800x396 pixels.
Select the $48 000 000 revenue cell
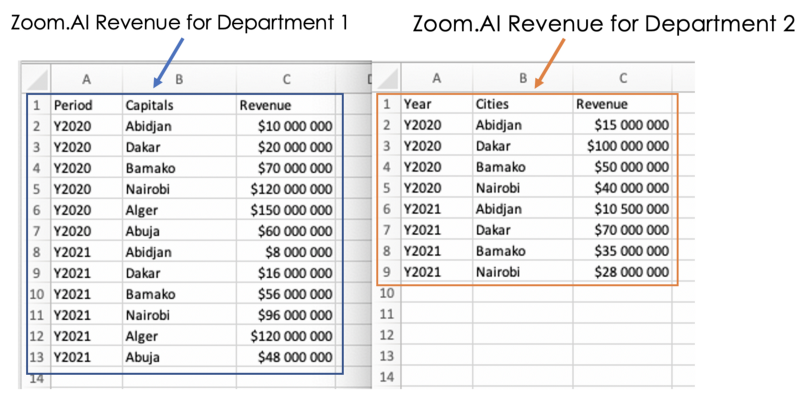(286, 357)
